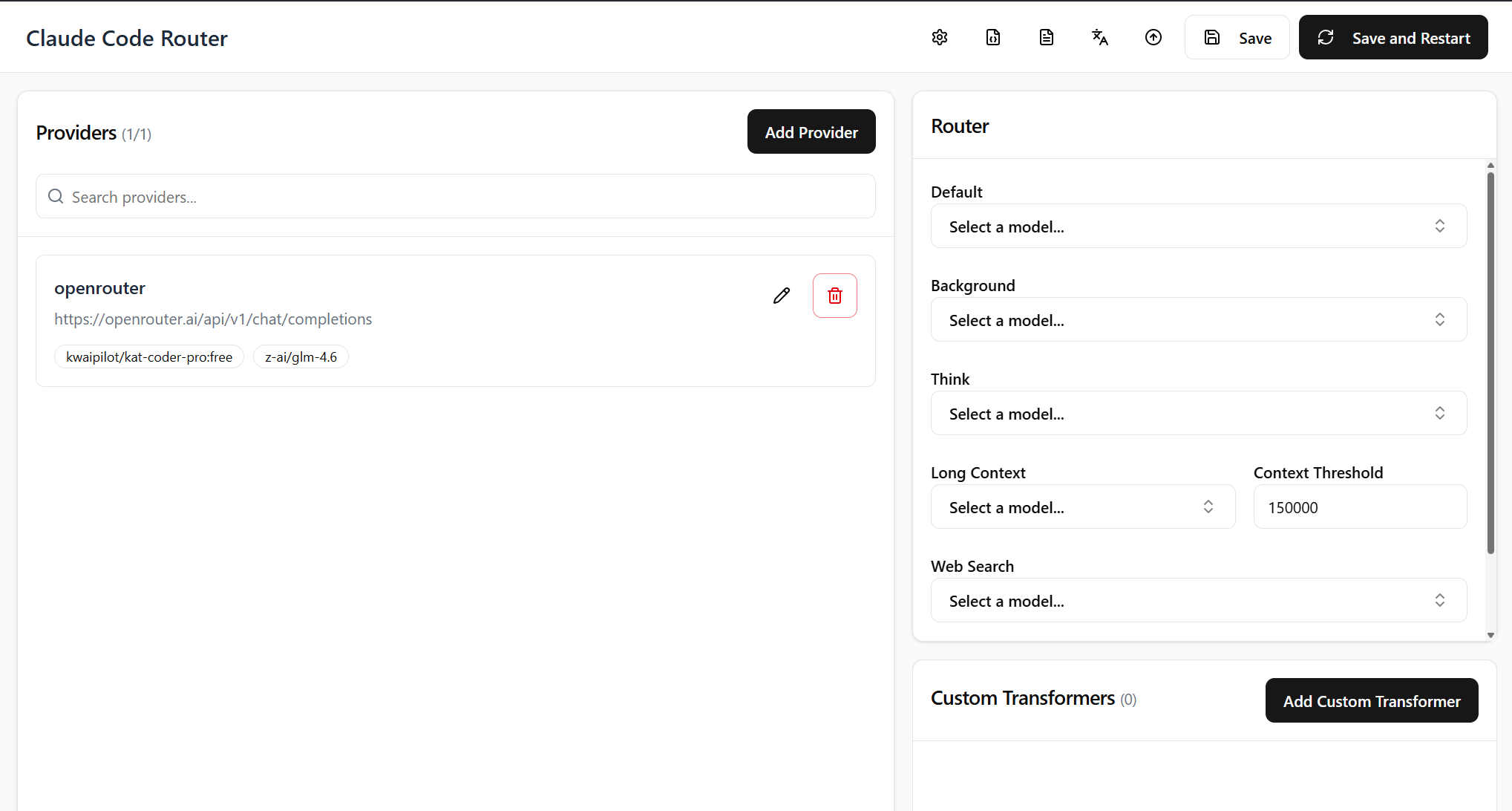Viewport: 1512px width, 811px height.
Task: Expand the Background model dropdown
Action: pyautogui.click(x=1198, y=320)
